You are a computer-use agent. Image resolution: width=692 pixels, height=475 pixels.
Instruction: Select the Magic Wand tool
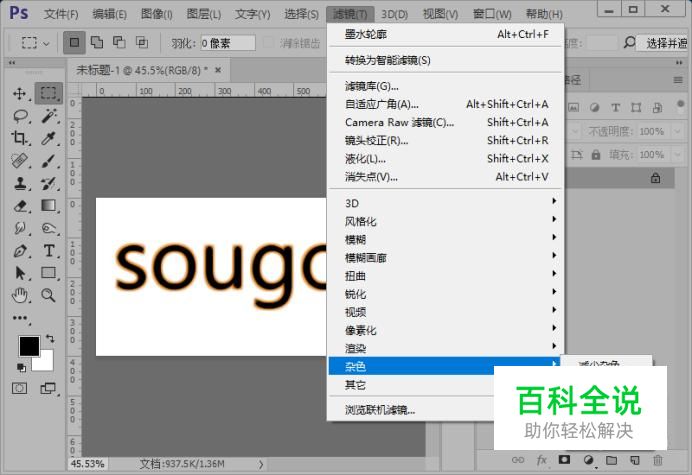49,116
